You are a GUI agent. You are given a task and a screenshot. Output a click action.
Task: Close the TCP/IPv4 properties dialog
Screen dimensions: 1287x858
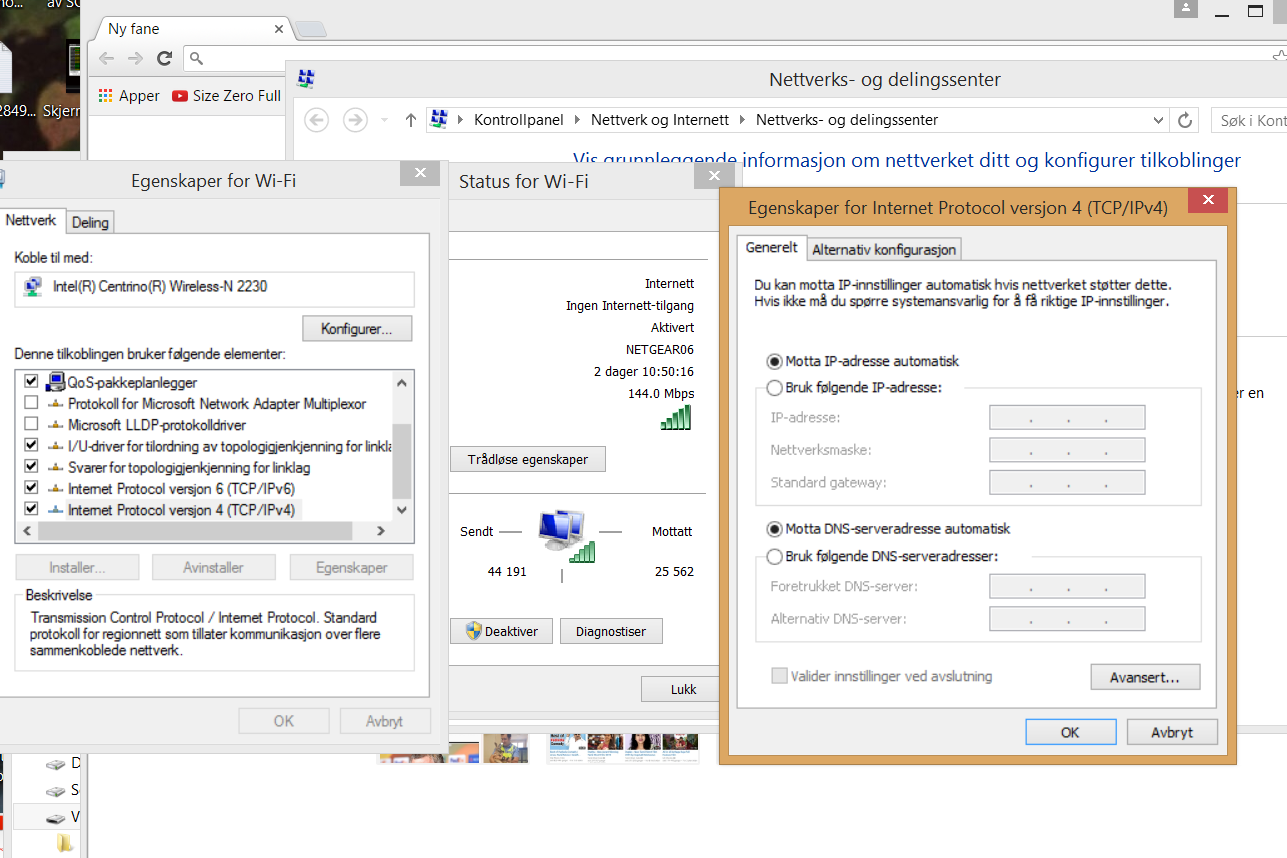[1209, 200]
